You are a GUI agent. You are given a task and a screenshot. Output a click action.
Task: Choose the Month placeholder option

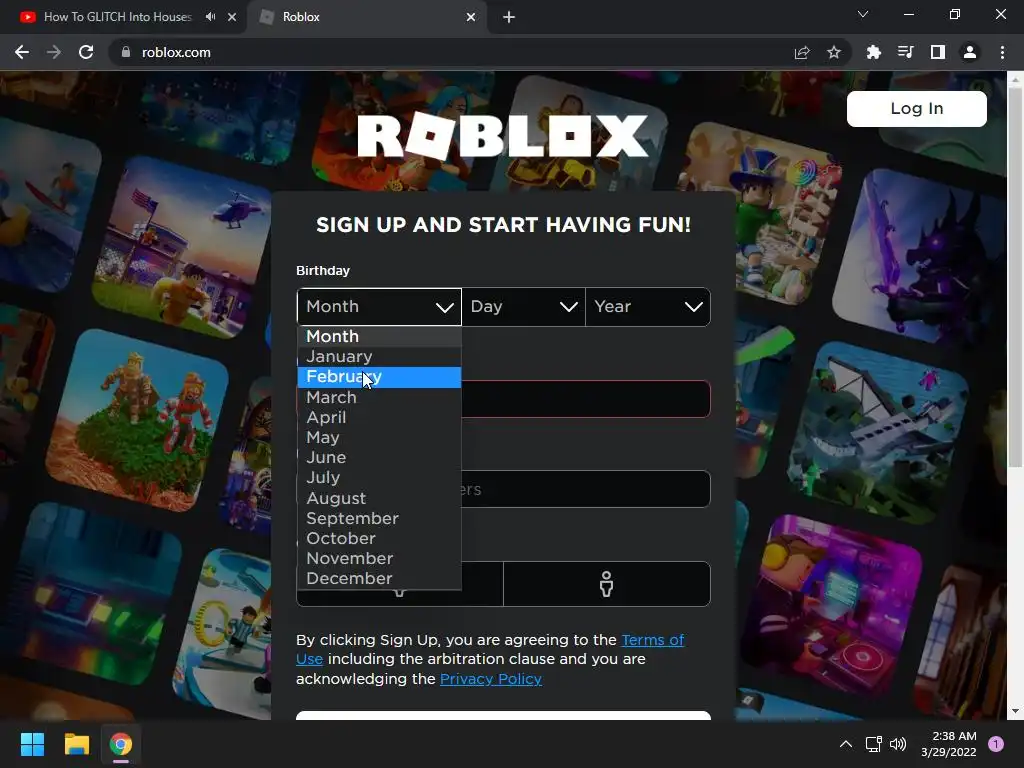tap(379, 336)
